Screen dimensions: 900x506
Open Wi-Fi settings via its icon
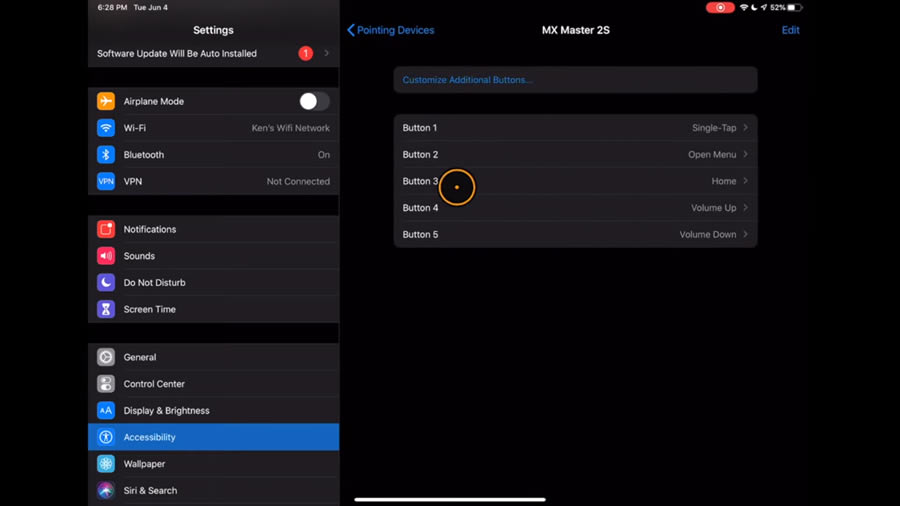click(106, 128)
